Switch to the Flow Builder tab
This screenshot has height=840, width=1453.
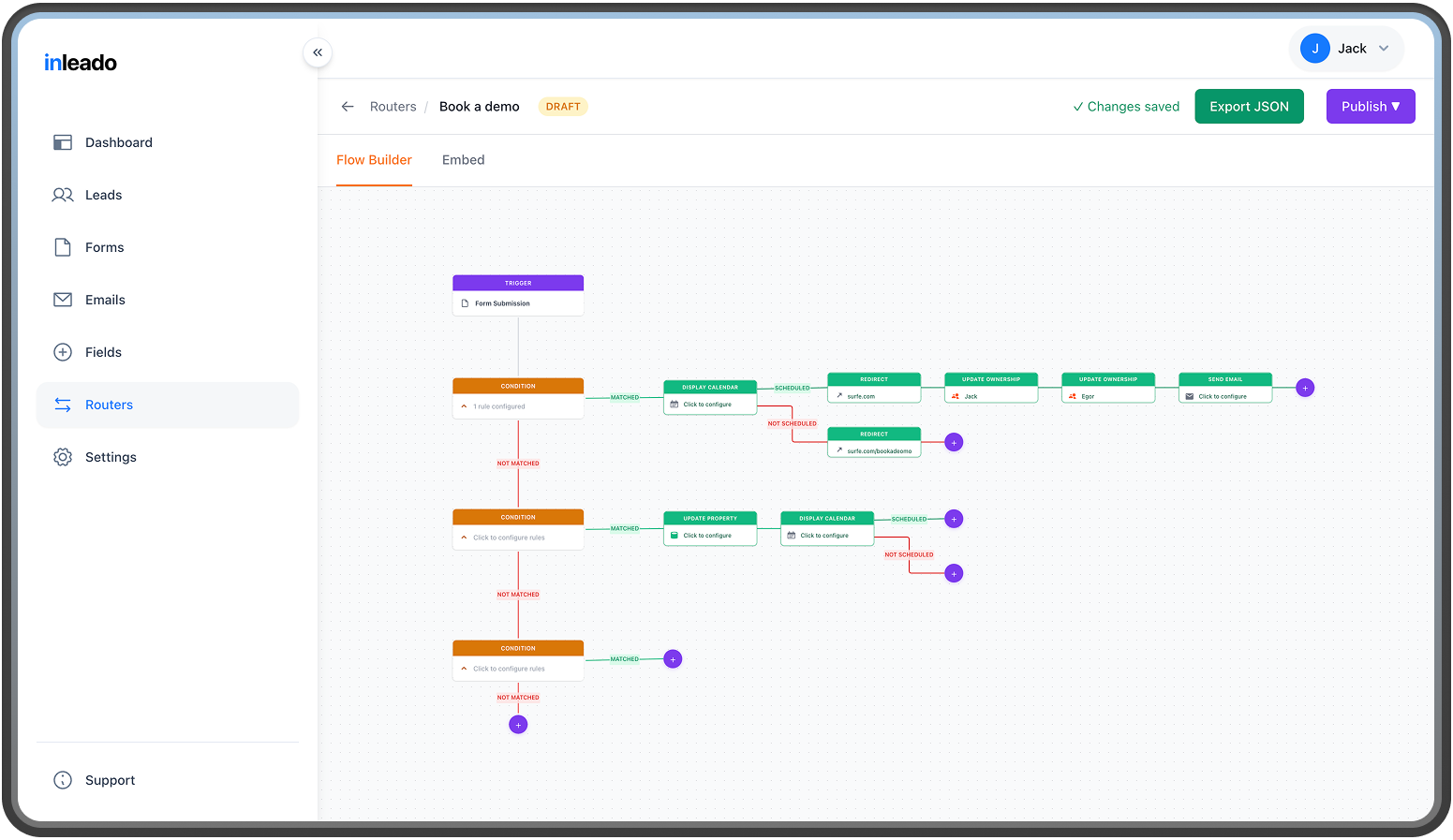pyautogui.click(x=374, y=160)
